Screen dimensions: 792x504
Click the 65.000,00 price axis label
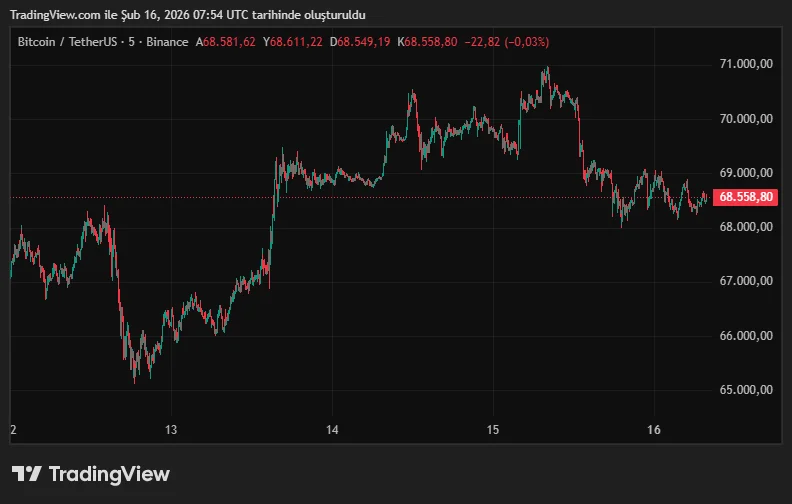(x=746, y=389)
